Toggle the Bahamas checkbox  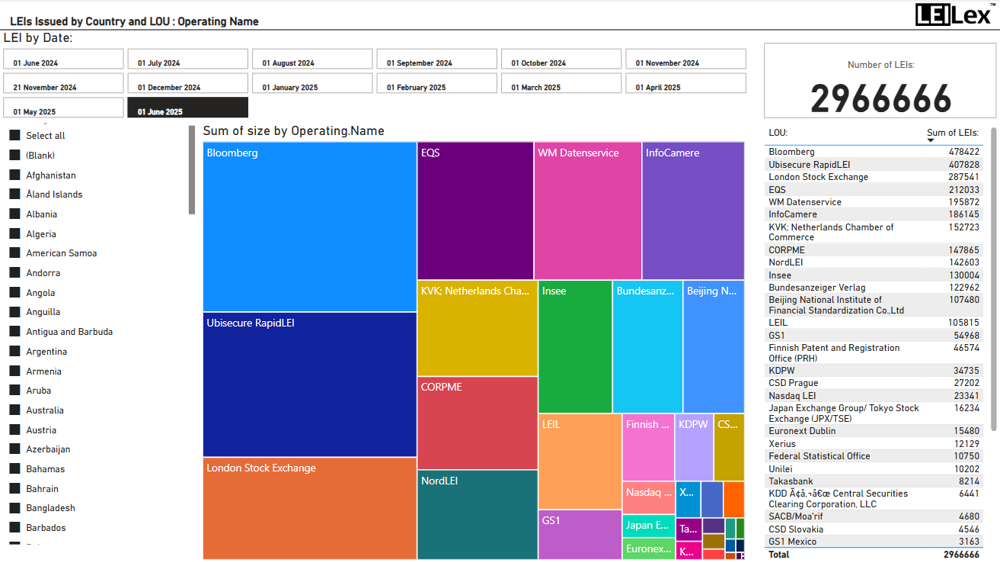[15, 468]
